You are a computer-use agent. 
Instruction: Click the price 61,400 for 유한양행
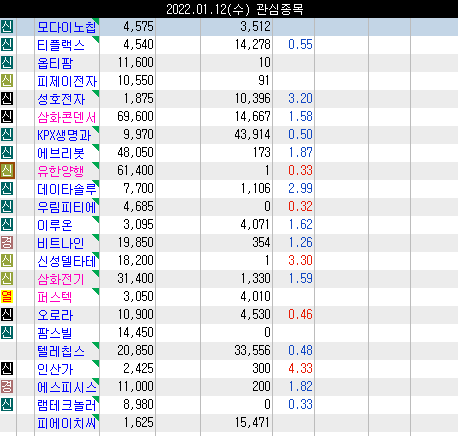pos(135,170)
